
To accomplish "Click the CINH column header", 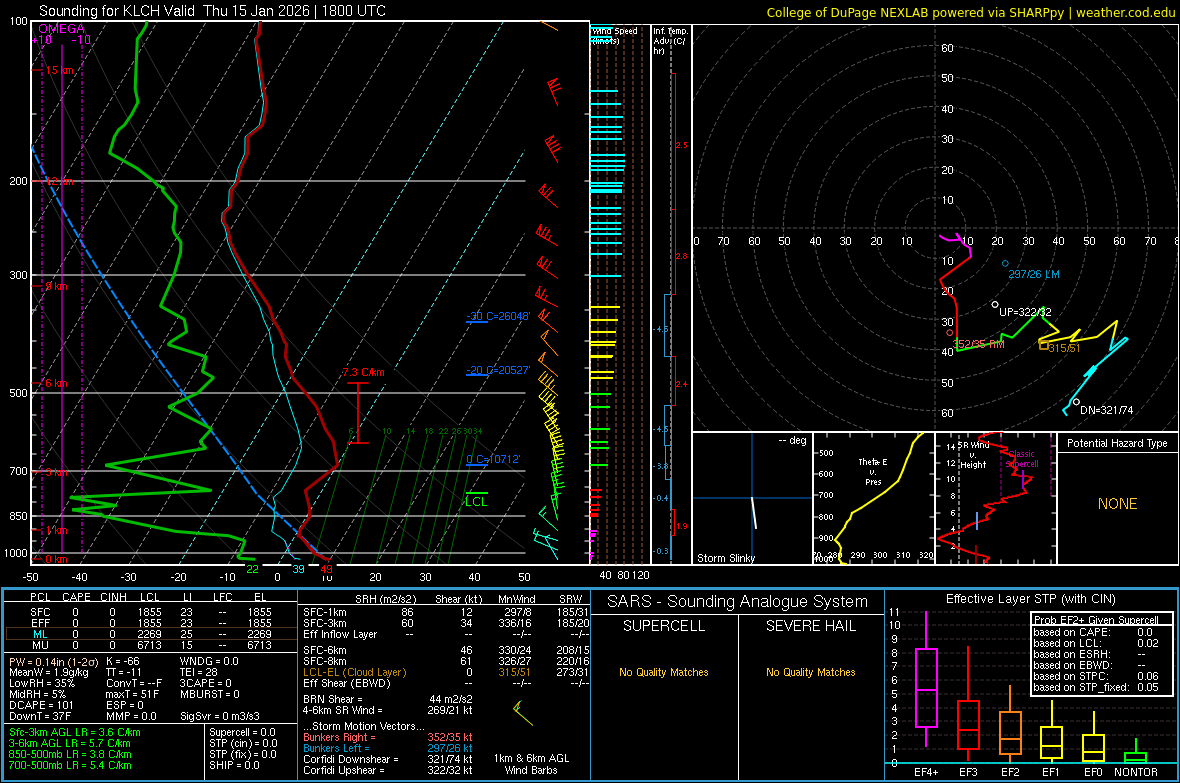I will (114, 597).
